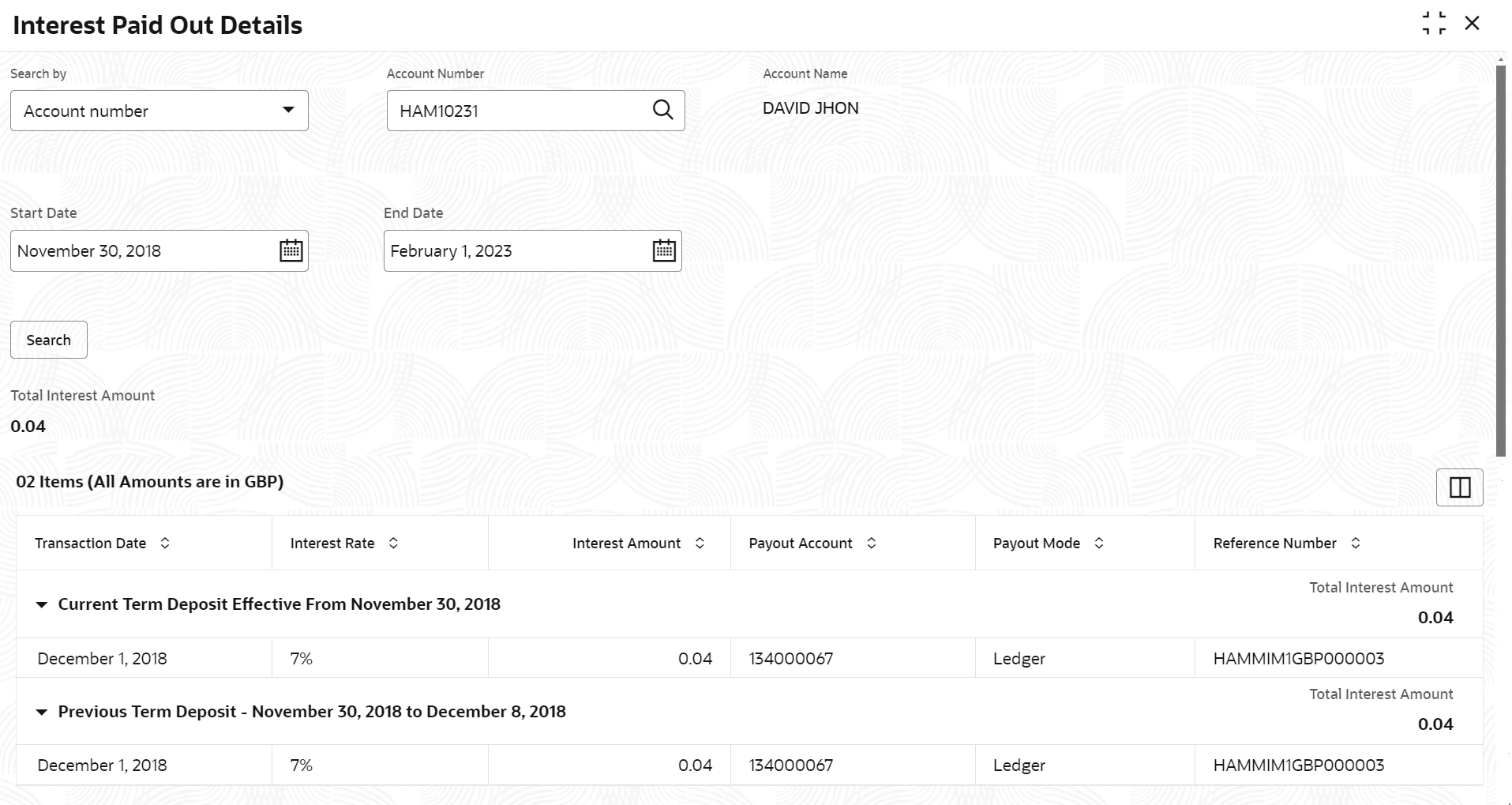Sort by the Interest Rate column arrows

393,543
